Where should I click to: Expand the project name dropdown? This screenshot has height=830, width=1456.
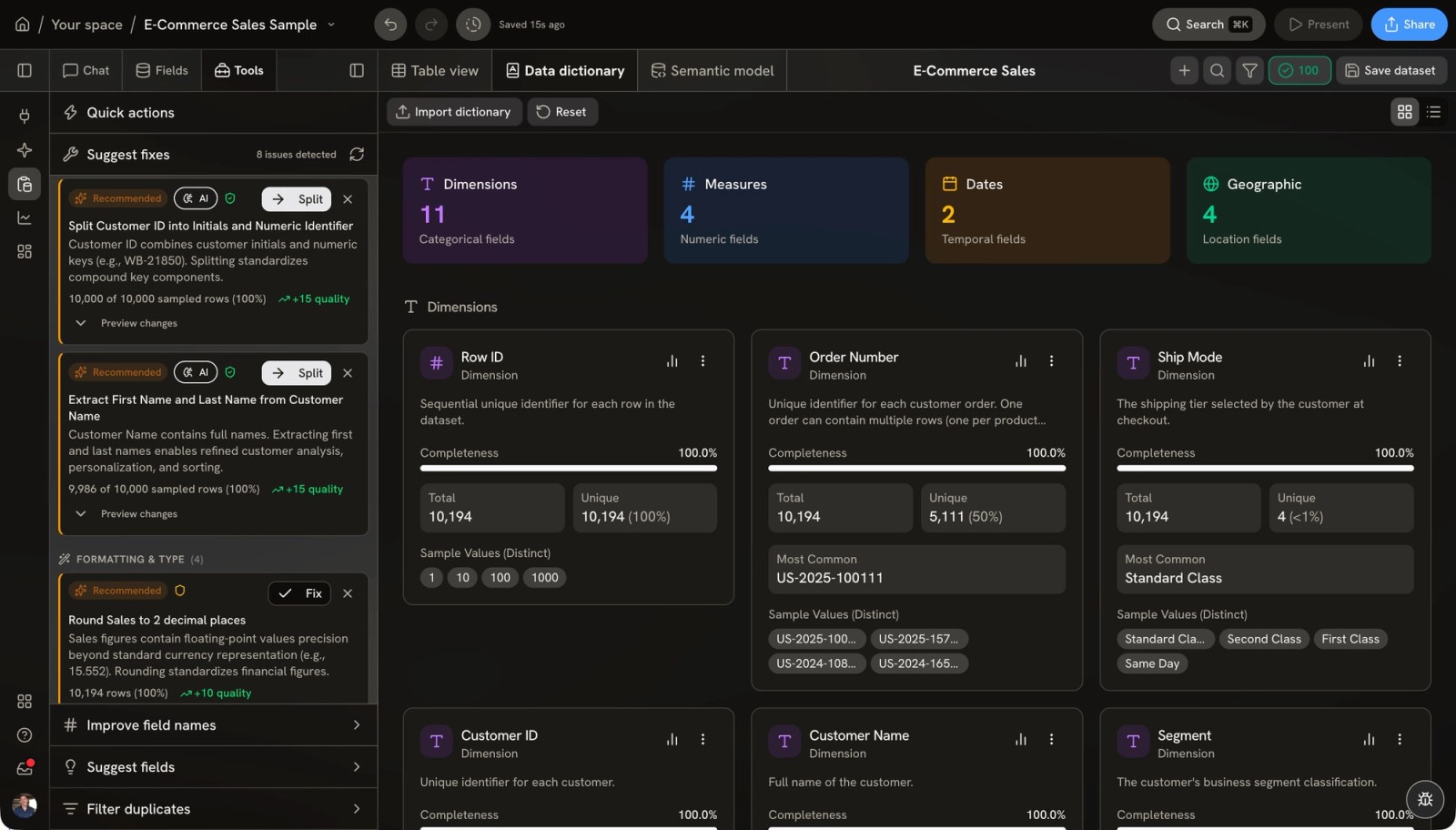[x=331, y=25]
